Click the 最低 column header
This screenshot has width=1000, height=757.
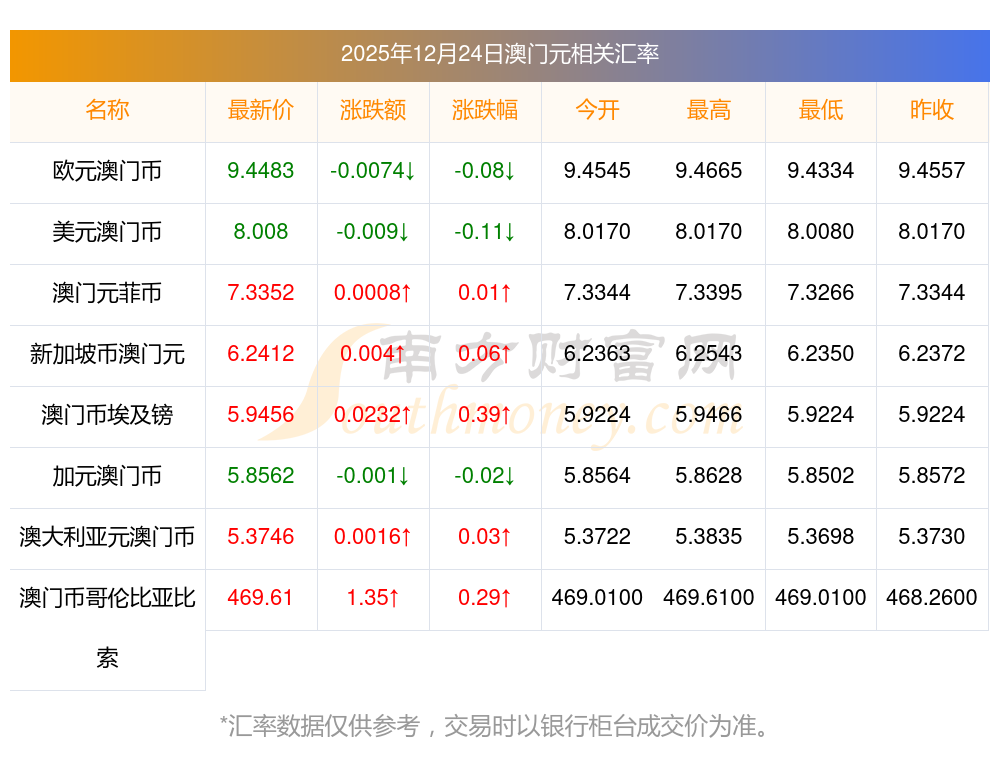(821, 110)
